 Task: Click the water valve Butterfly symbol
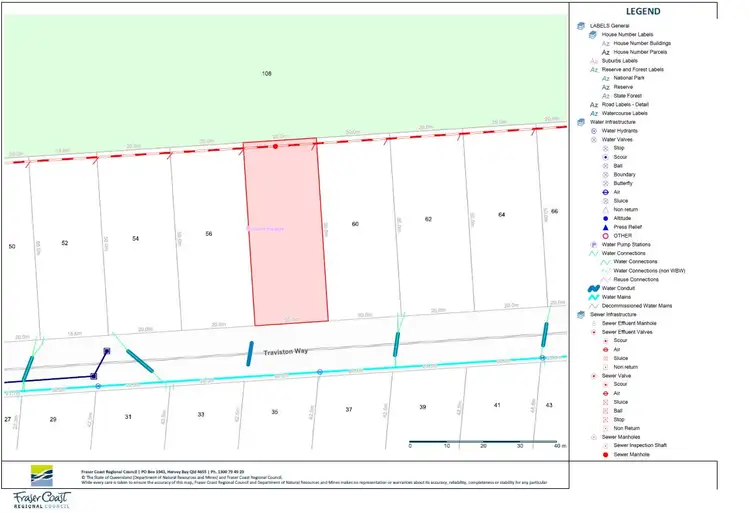point(605,184)
